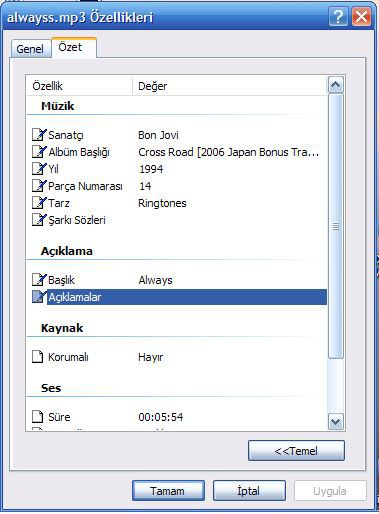Click the Müzik section heading
Image resolution: width=379 pixels, height=514 pixels.
click(57, 106)
